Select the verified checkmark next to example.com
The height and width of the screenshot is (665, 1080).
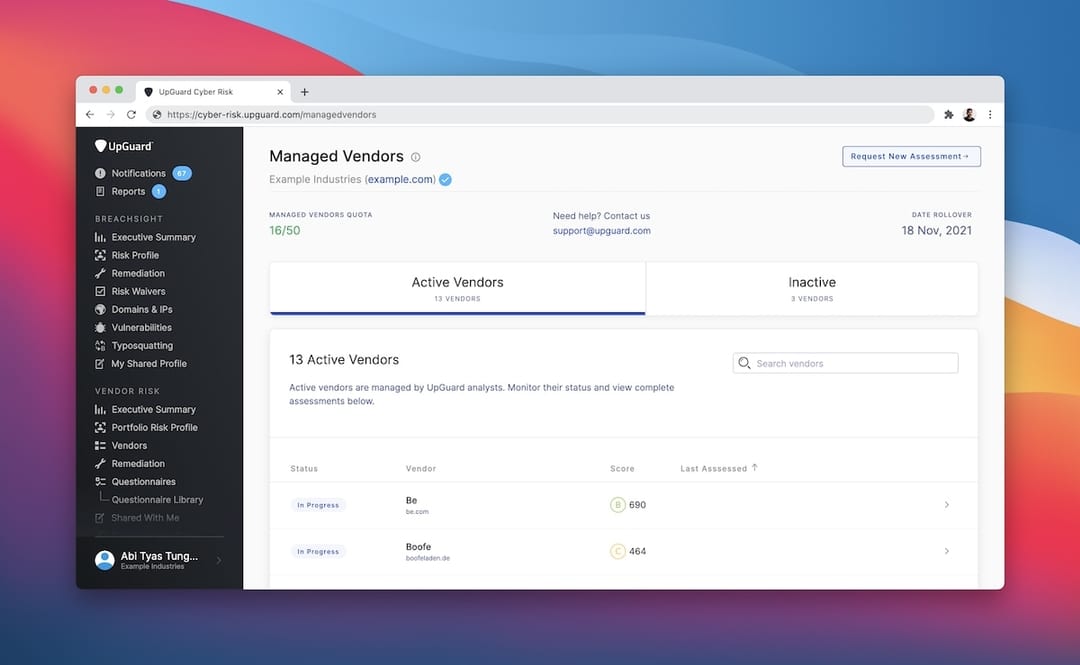pos(443,179)
